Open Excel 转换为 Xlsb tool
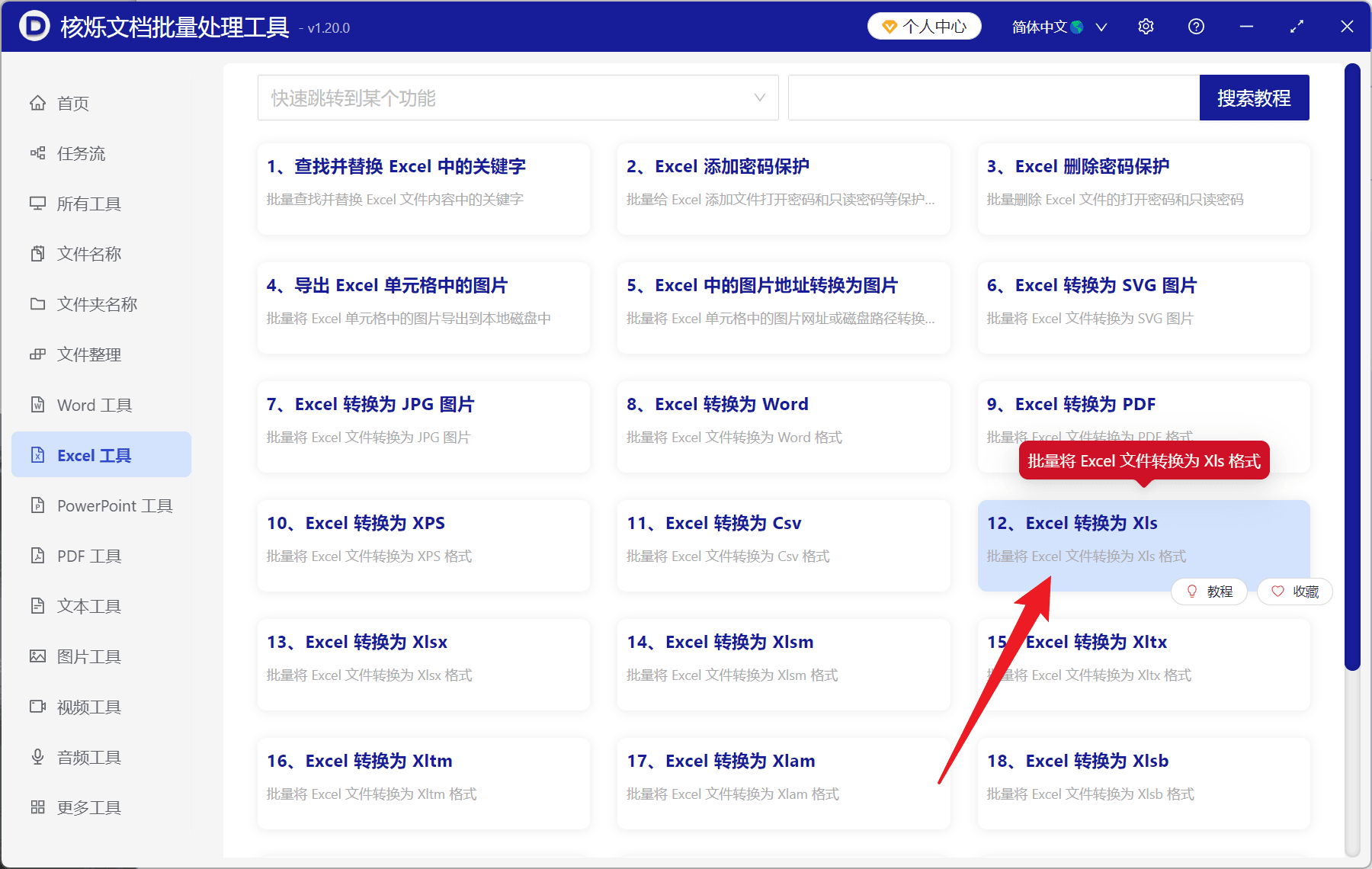This screenshot has height=869, width=1372. tap(1143, 784)
